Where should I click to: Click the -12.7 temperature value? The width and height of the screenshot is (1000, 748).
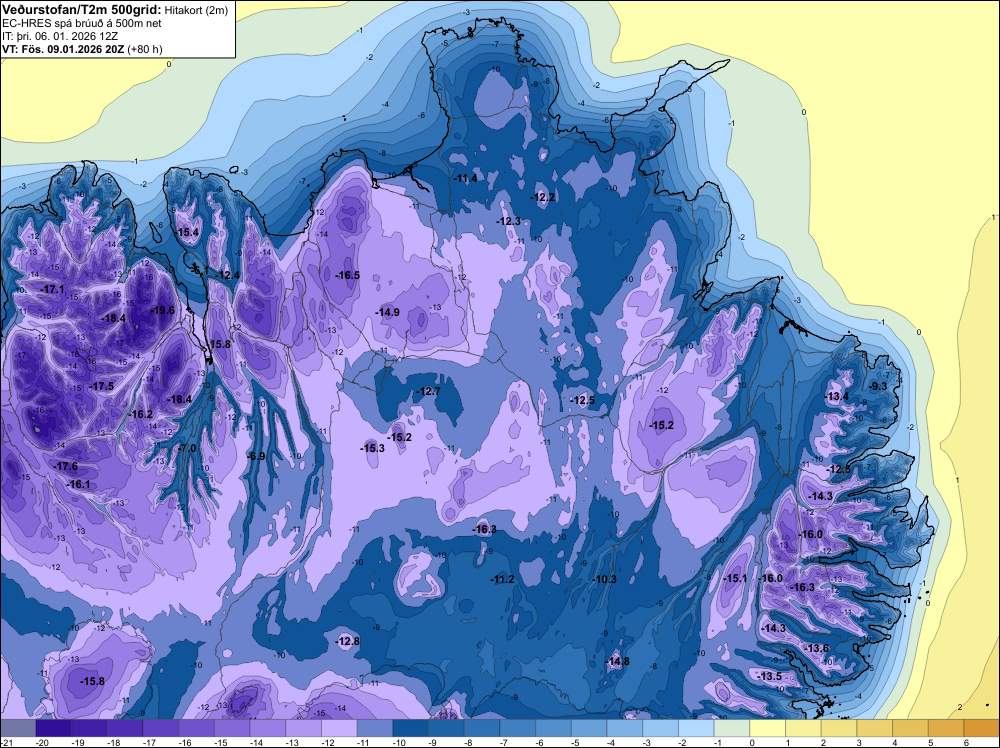[428, 391]
